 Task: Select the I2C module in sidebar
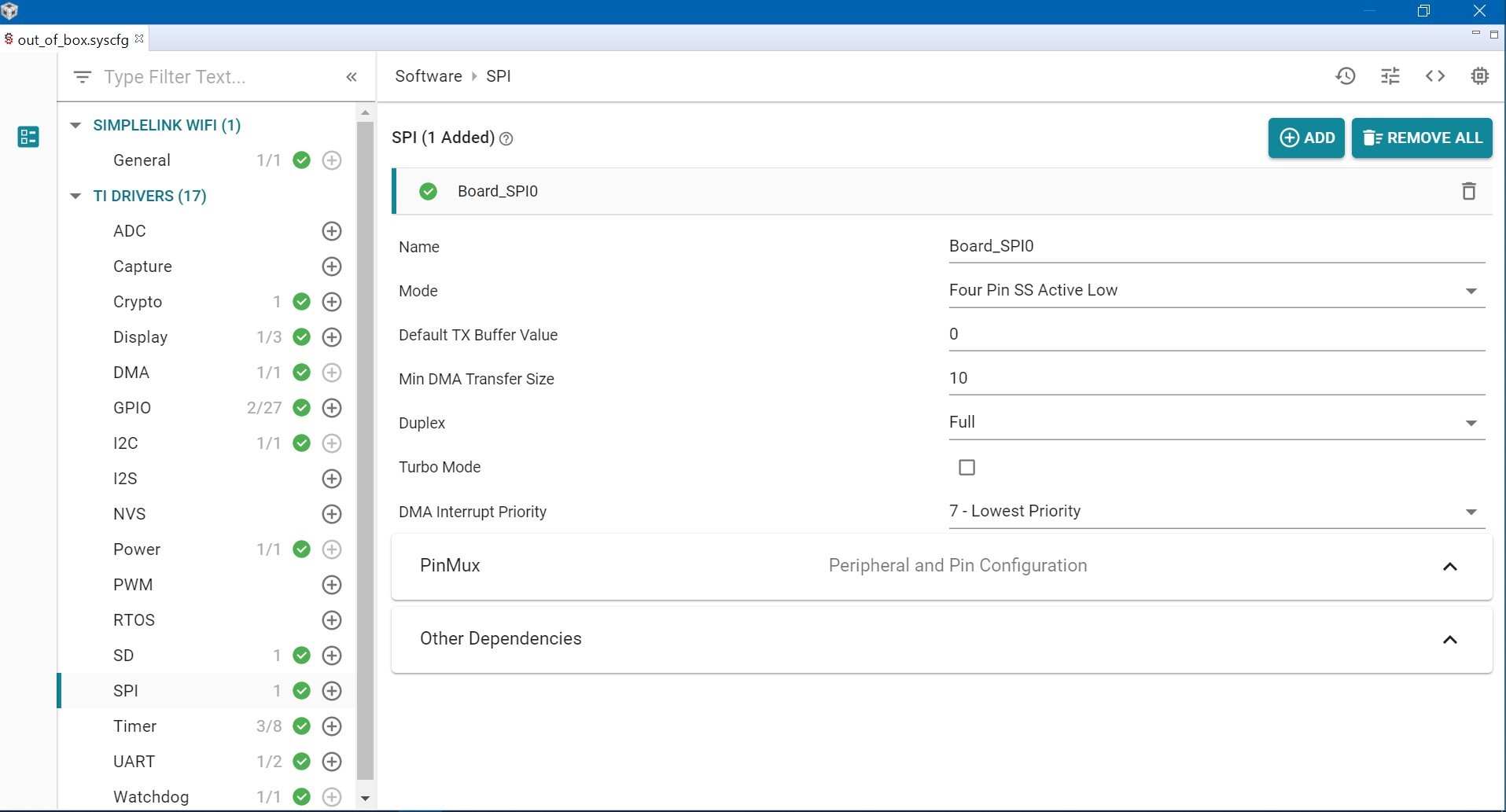click(x=126, y=443)
